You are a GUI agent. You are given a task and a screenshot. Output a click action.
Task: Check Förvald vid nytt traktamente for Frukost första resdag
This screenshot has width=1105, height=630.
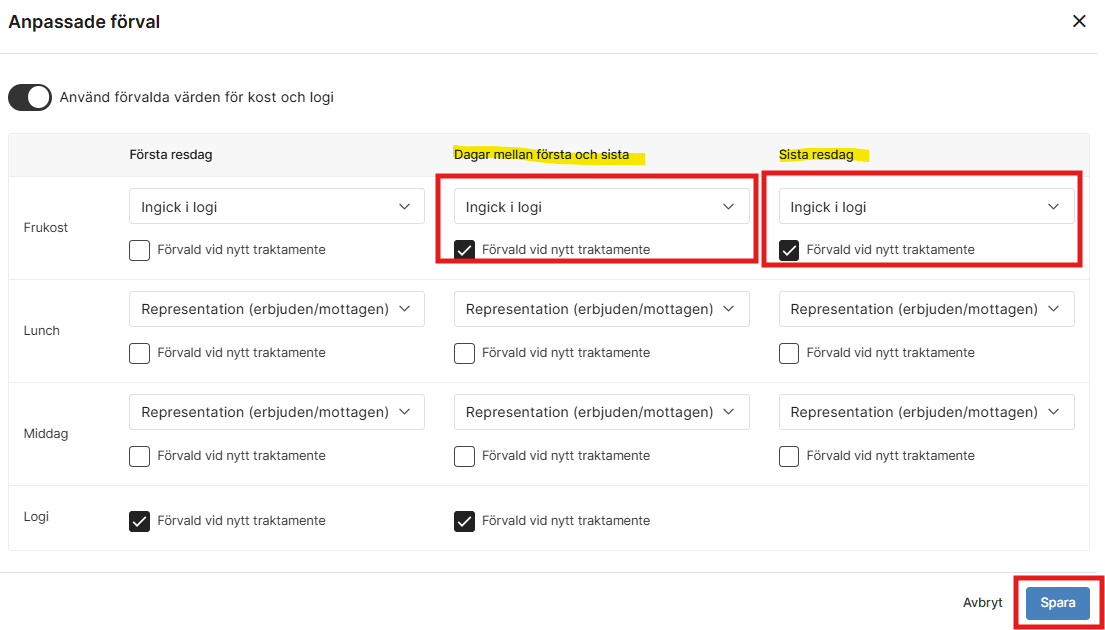(139, 250)
